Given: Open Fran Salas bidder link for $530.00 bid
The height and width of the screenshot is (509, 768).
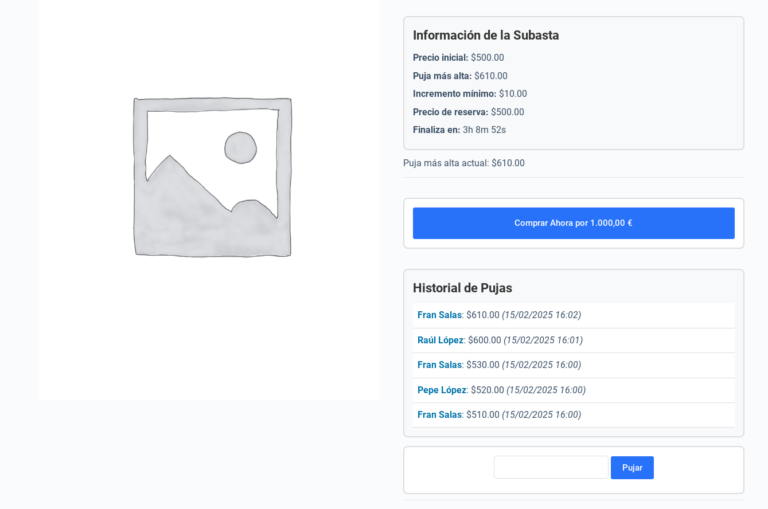Looking at the screenshot, I should click(x=439, y=365).
